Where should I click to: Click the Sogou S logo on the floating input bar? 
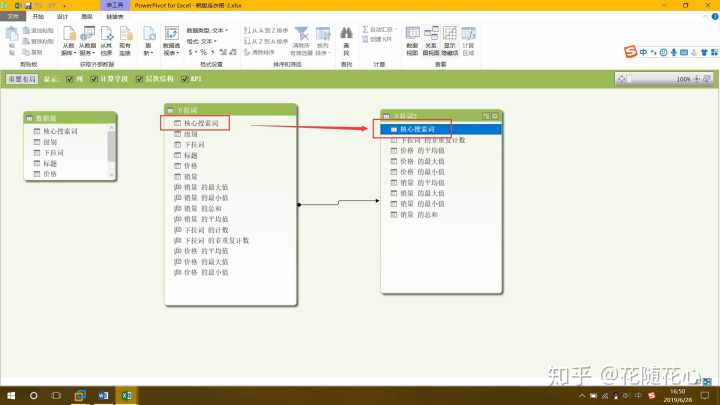click(x=630, y=52)
